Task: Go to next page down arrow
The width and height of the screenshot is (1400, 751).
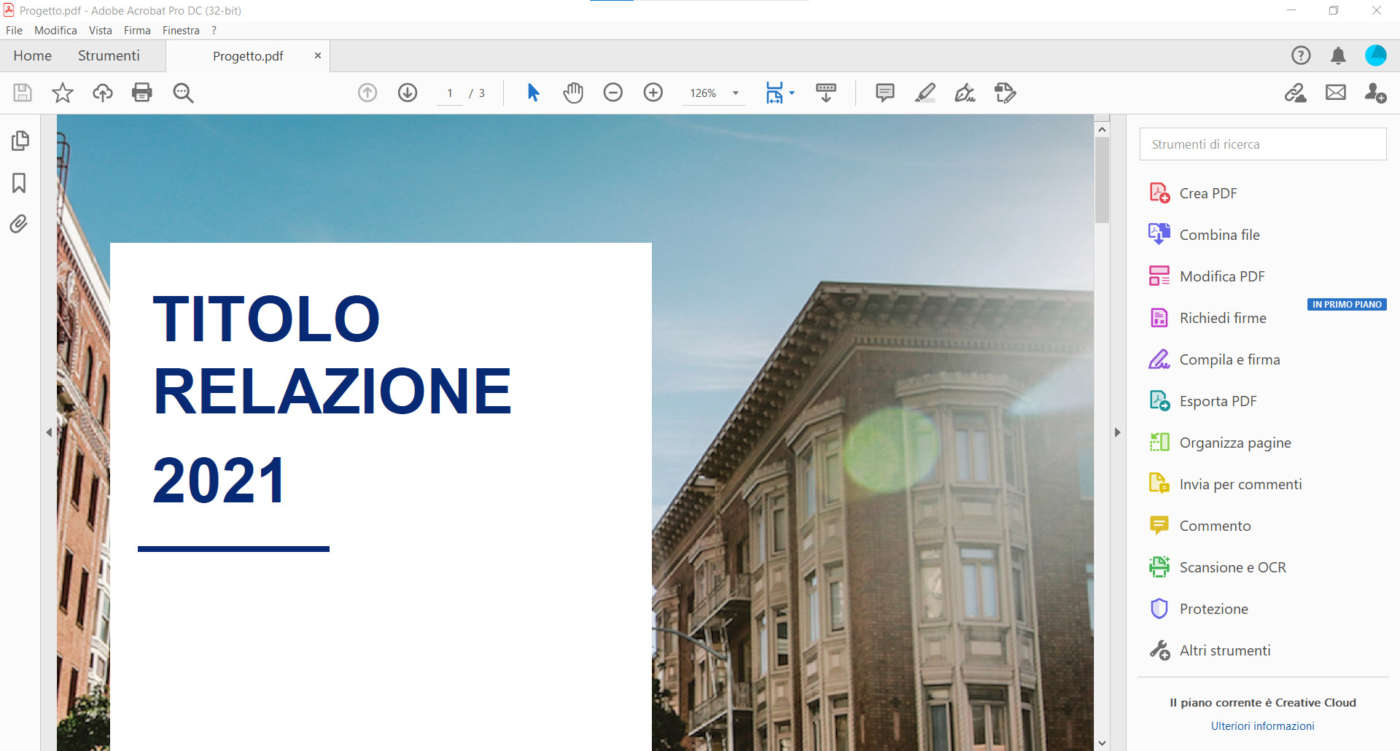Action: (407, 93)
